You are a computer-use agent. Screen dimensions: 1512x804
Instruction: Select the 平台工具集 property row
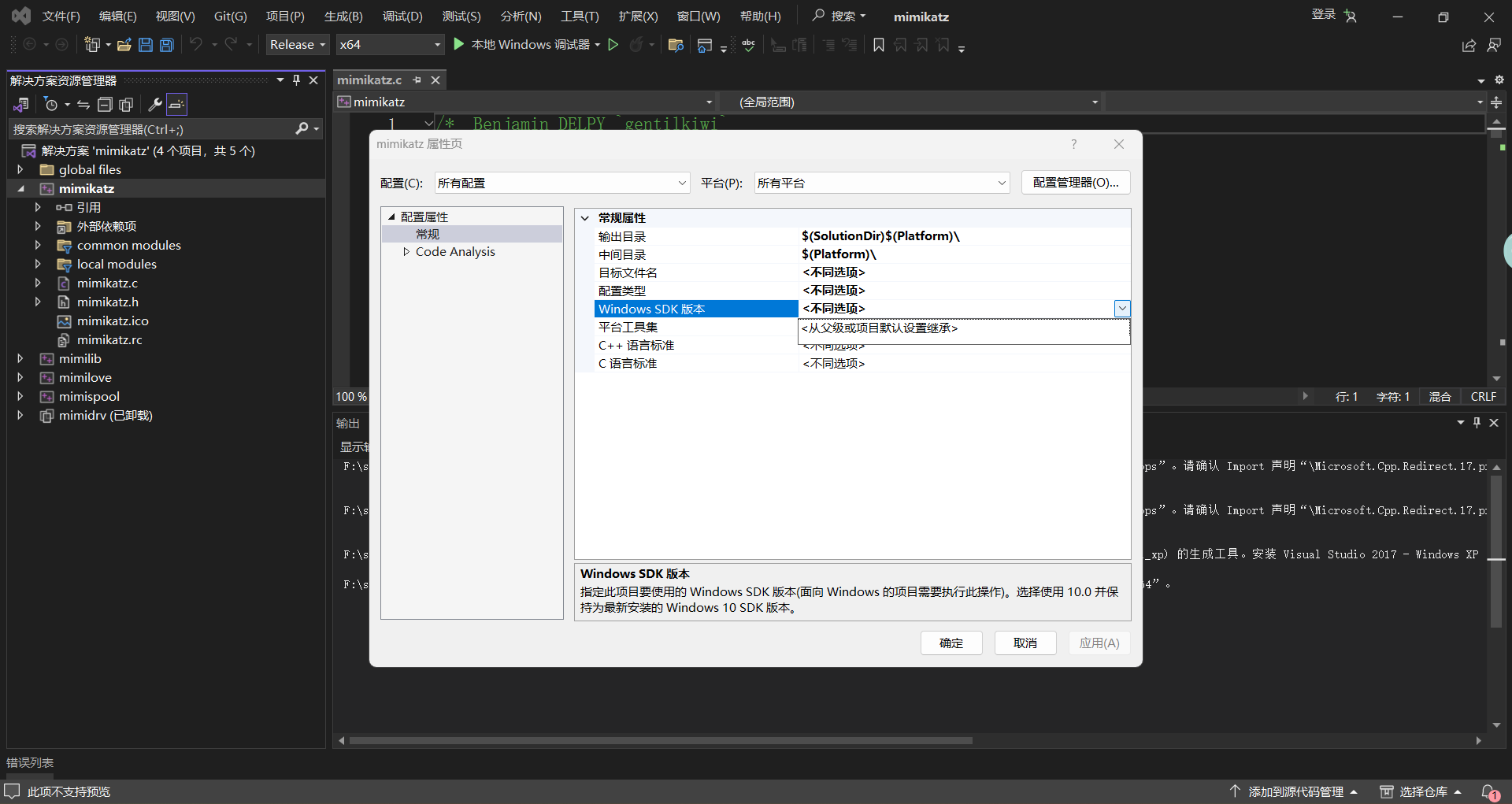(x=697, y=327)
